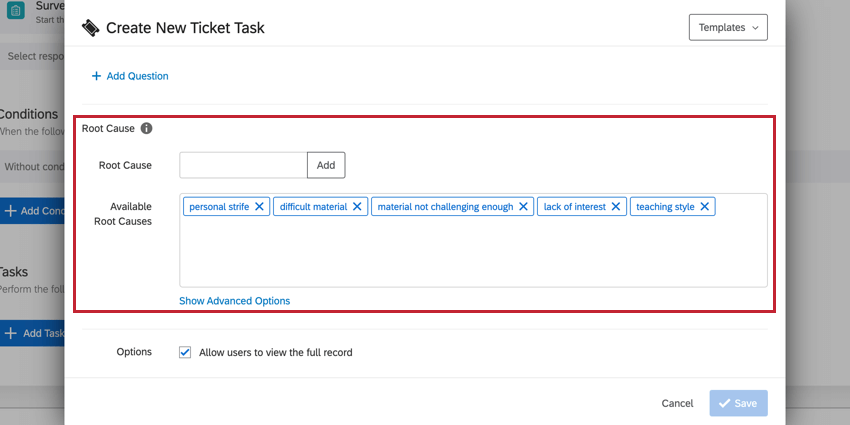Viewport: 850px width, 425px height.
Task: Select the teaching style tag label
Action: click(665, 207)
